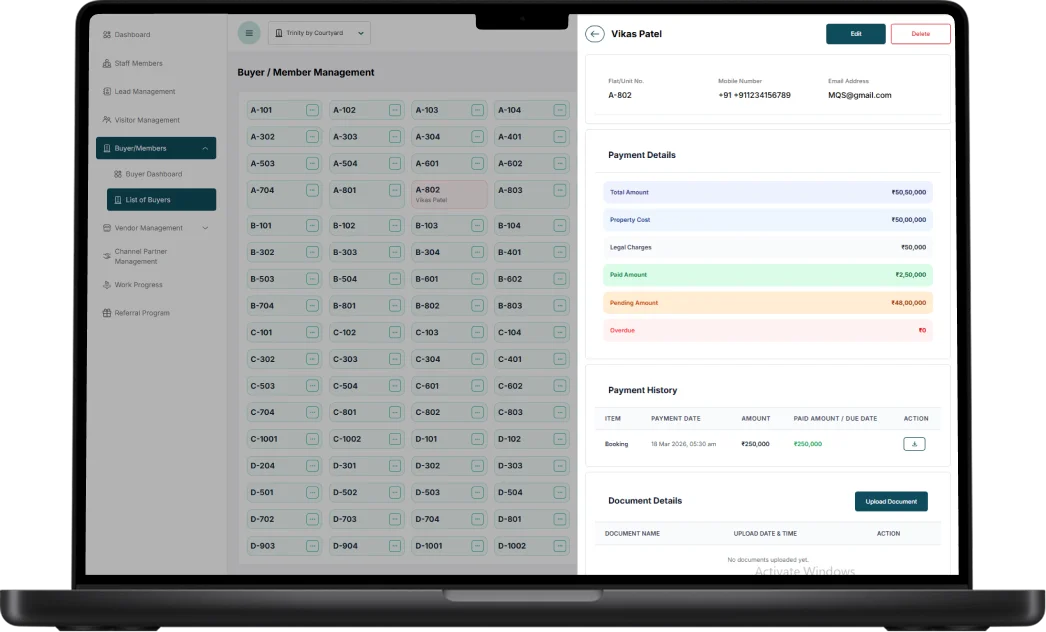1046x632 pixels.
Task: Click the Total Amount row
Action: [768, 192]
